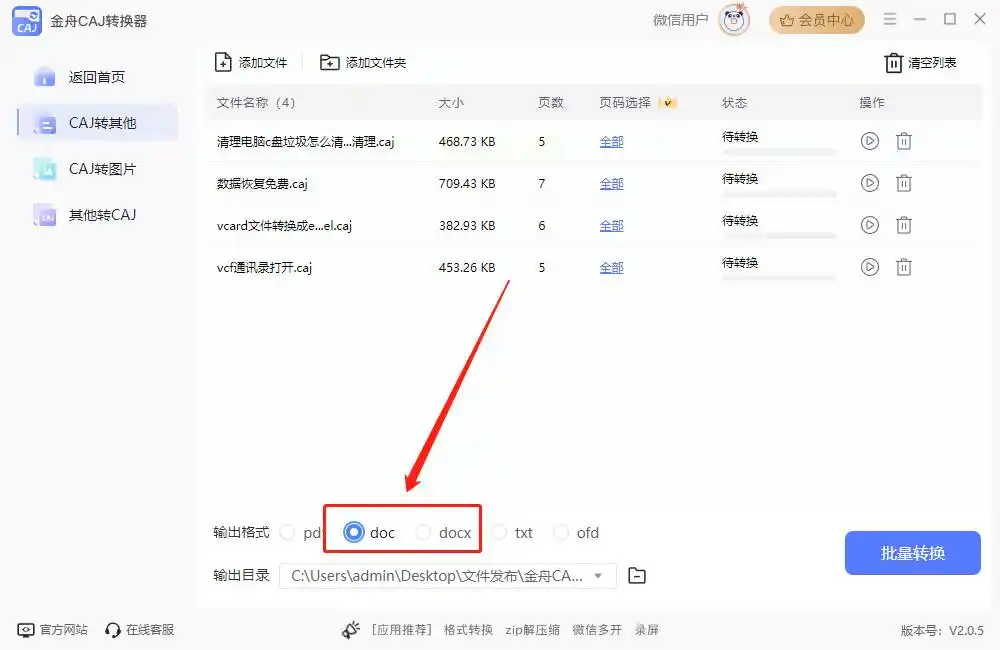Viewport: 1000px width, 650px height.
Task: Click the VIP badge beside 页码选择
Action: pos(667,102)
